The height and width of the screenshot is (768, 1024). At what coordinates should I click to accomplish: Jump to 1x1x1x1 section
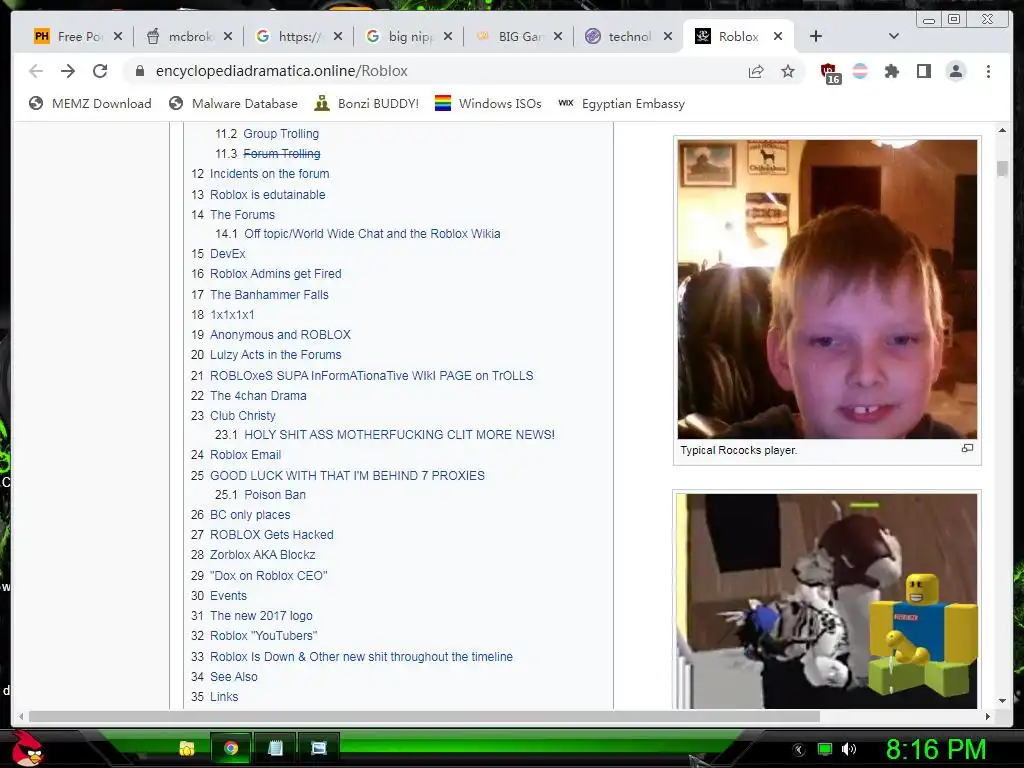(x=232, y=315)
